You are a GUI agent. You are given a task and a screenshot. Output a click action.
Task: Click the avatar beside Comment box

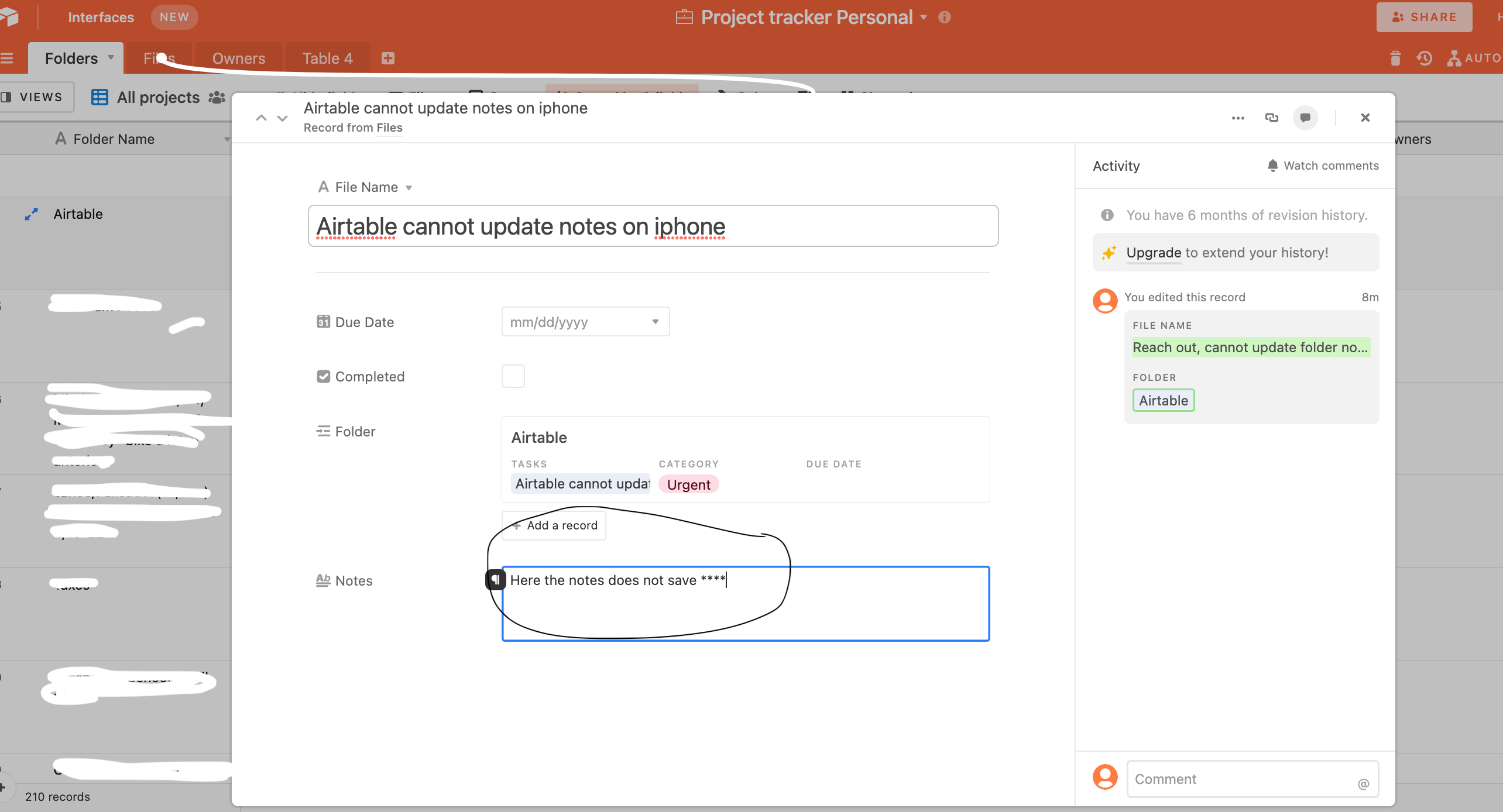(x=1105, y=776)
